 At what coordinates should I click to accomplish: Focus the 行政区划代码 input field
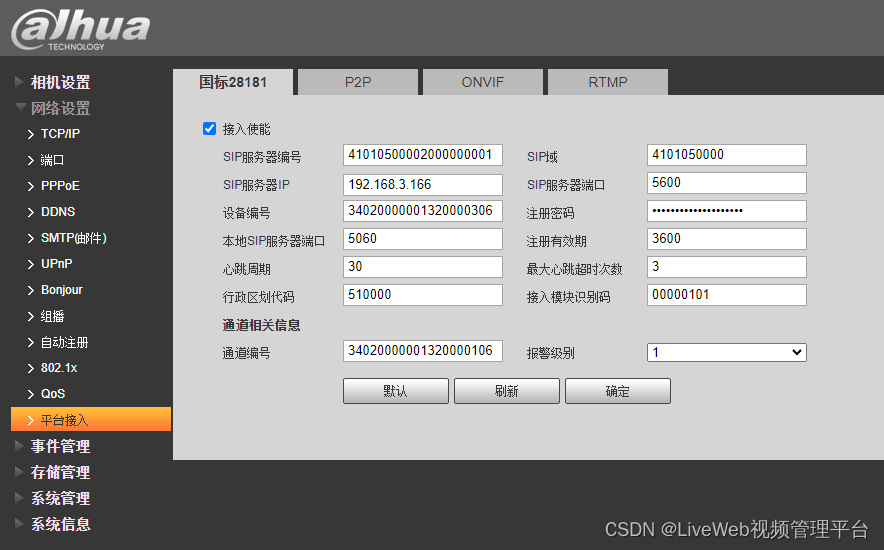click(x=423, y=295)
